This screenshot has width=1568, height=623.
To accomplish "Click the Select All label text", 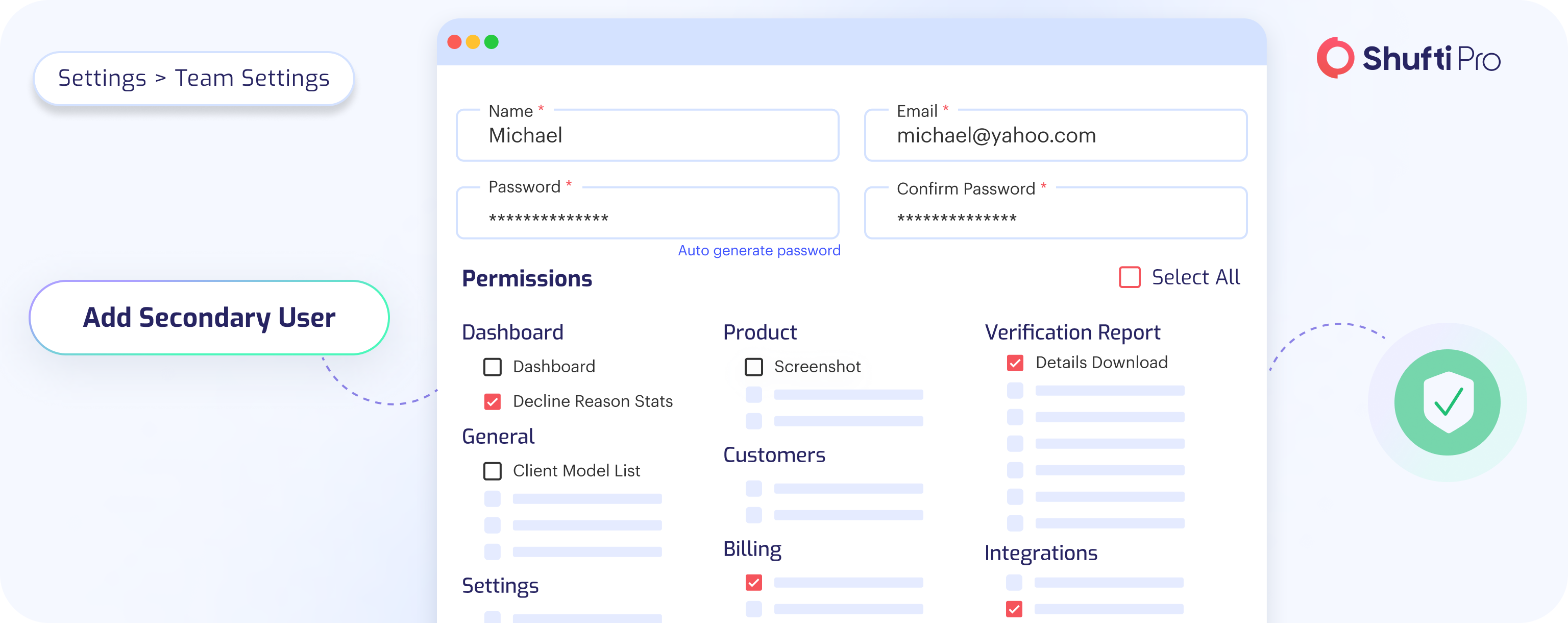I will point(1195,277).
